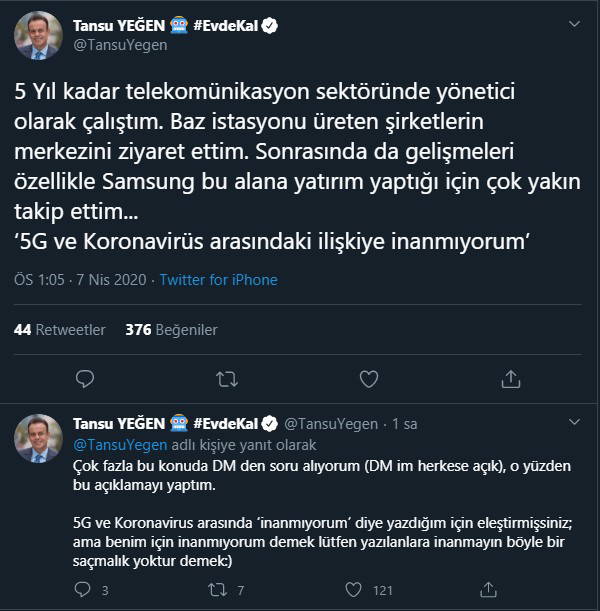View the 376 Beğeniler list
The image size is (600, 611).
point(171,329)
